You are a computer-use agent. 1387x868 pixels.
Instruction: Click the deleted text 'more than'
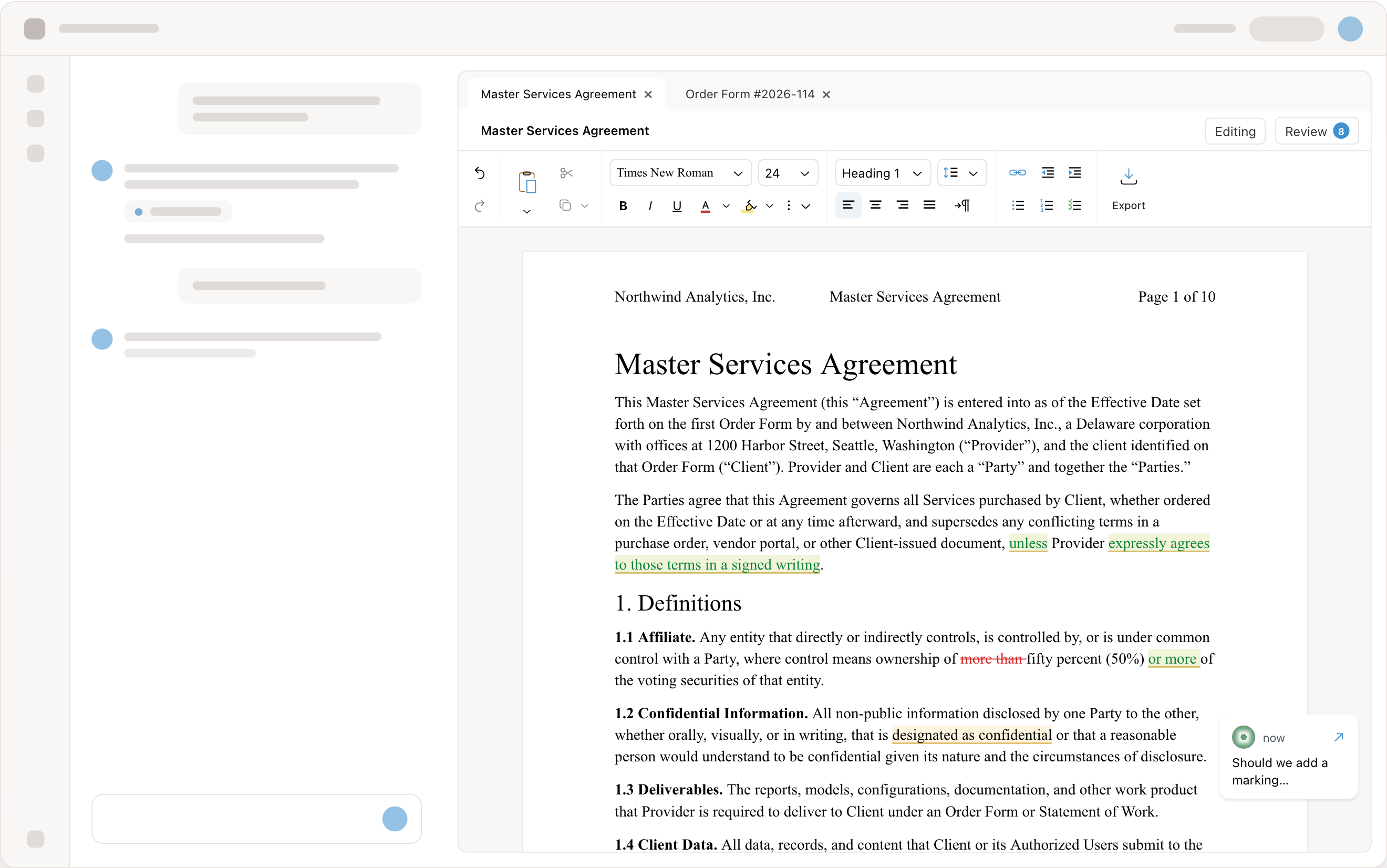click(992, 659)
